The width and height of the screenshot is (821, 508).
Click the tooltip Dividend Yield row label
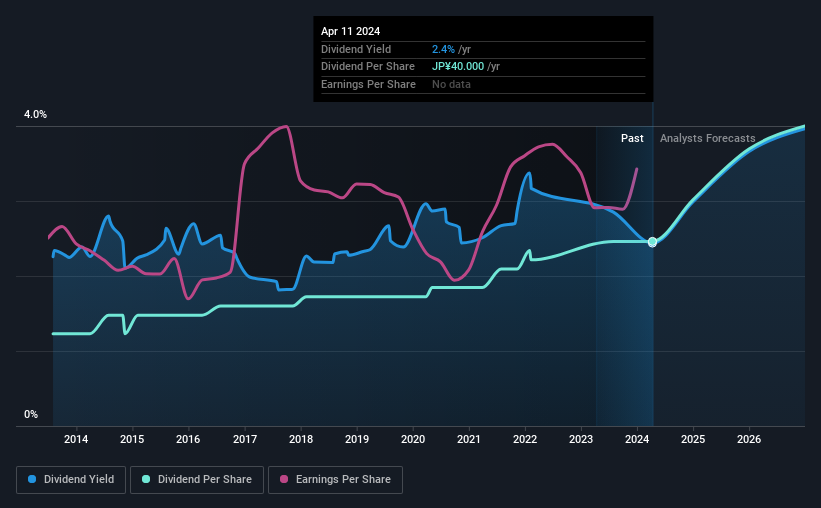(356, 49)
